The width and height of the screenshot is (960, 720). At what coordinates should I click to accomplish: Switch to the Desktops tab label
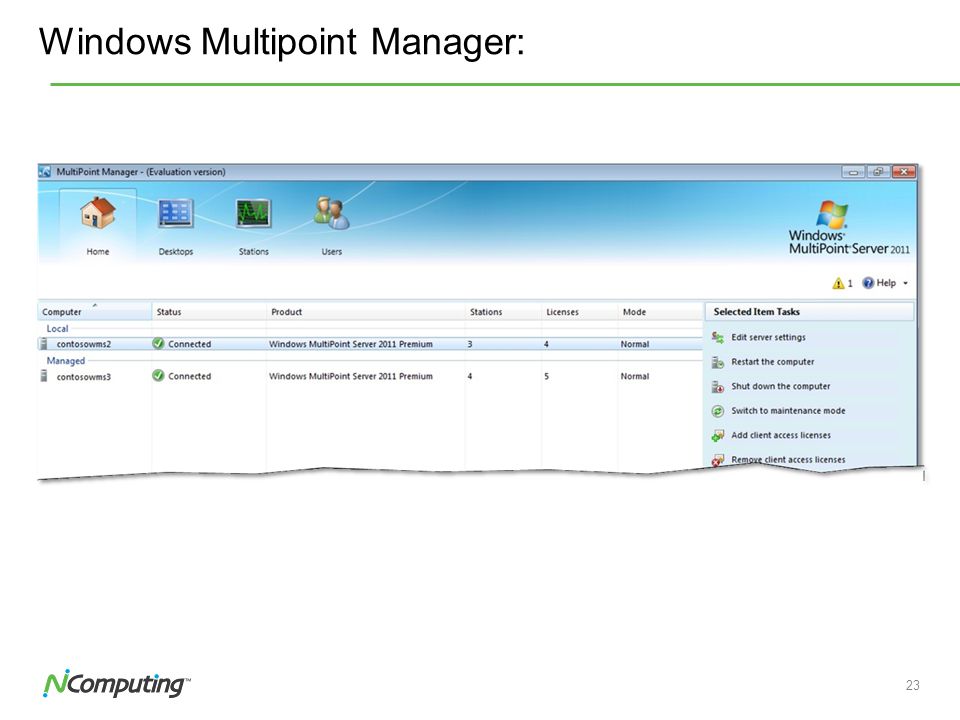click(x=176, y=252)
